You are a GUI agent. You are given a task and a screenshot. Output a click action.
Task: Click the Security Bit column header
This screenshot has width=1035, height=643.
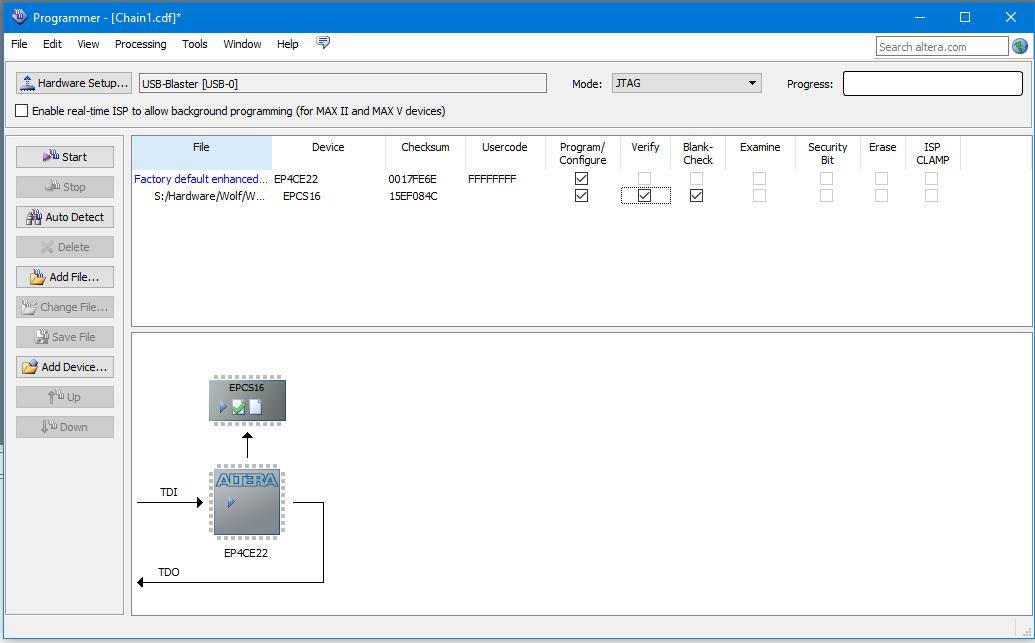(827, 153)
